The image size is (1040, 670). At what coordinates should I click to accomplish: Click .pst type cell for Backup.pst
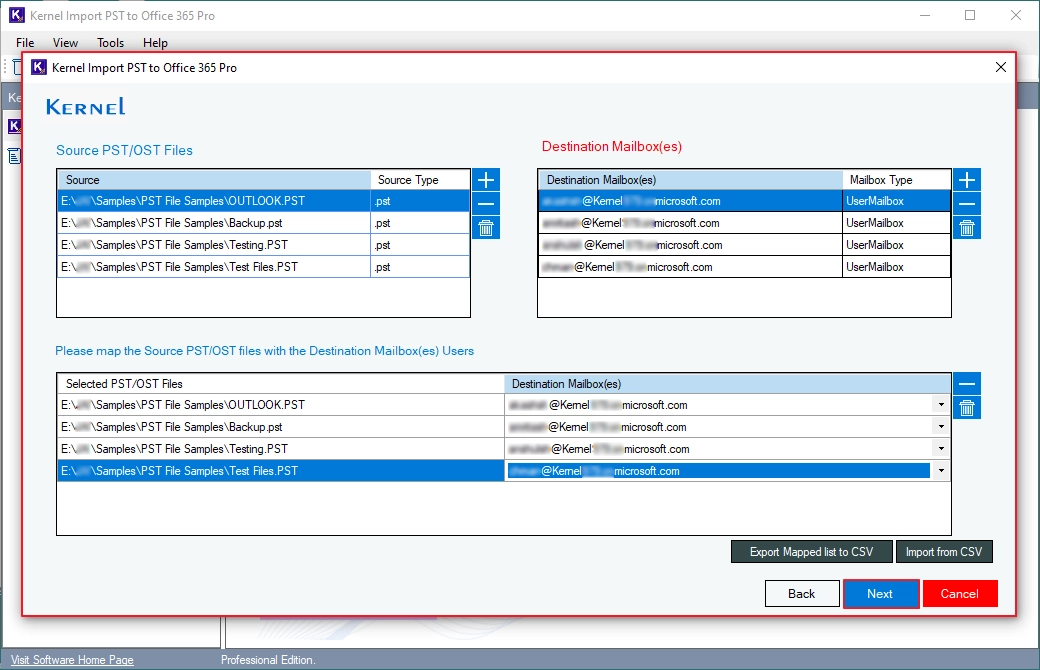420,223
